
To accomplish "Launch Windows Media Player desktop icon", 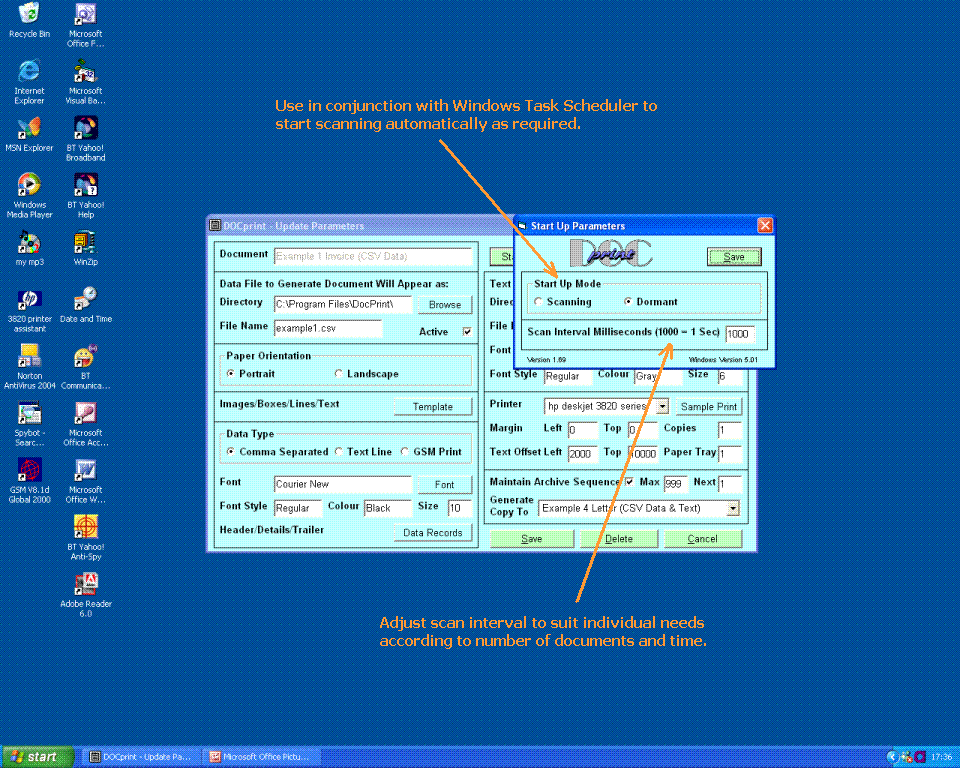I will (x=29, y=186).
